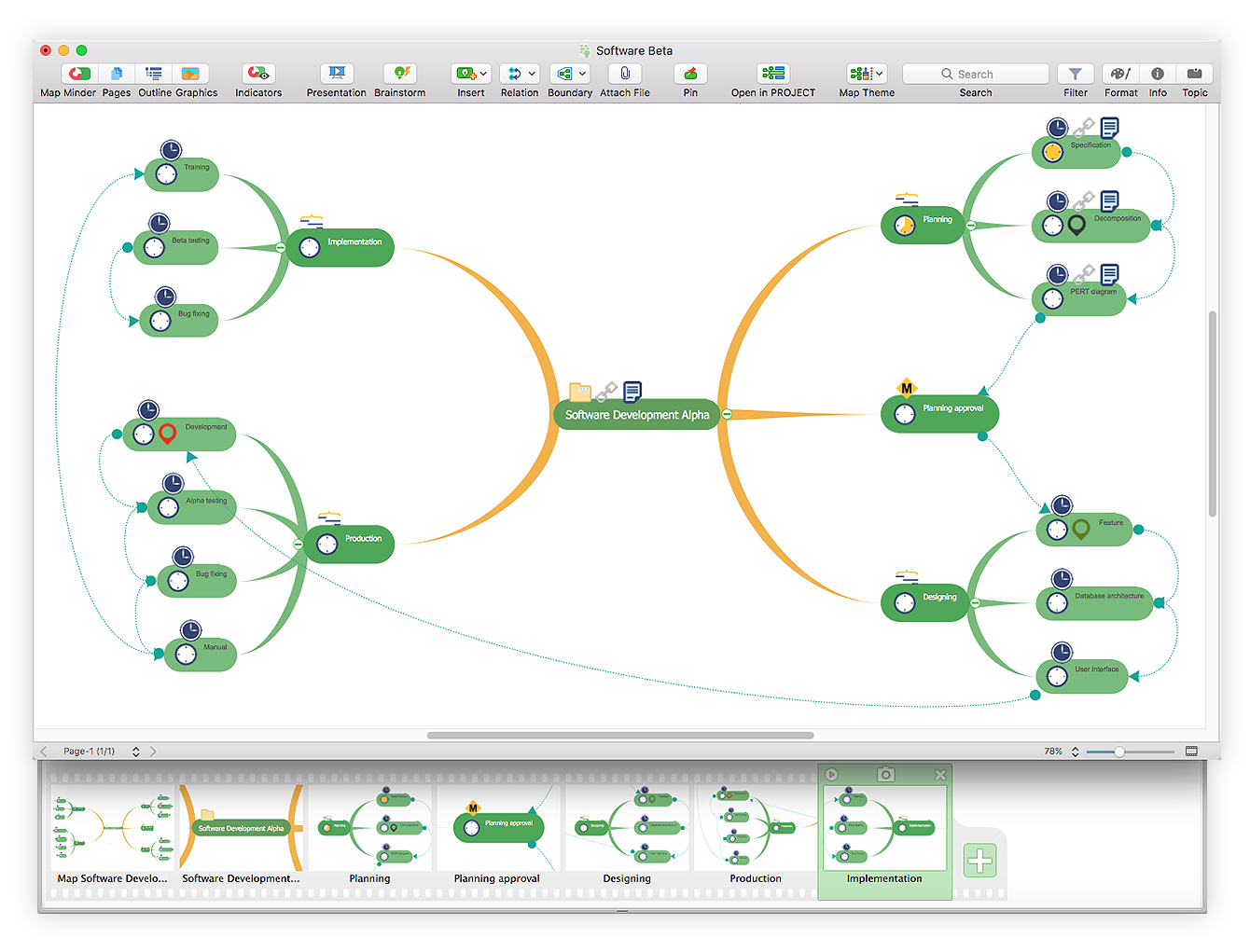Select the Manual topic

[x=201, y=654]
